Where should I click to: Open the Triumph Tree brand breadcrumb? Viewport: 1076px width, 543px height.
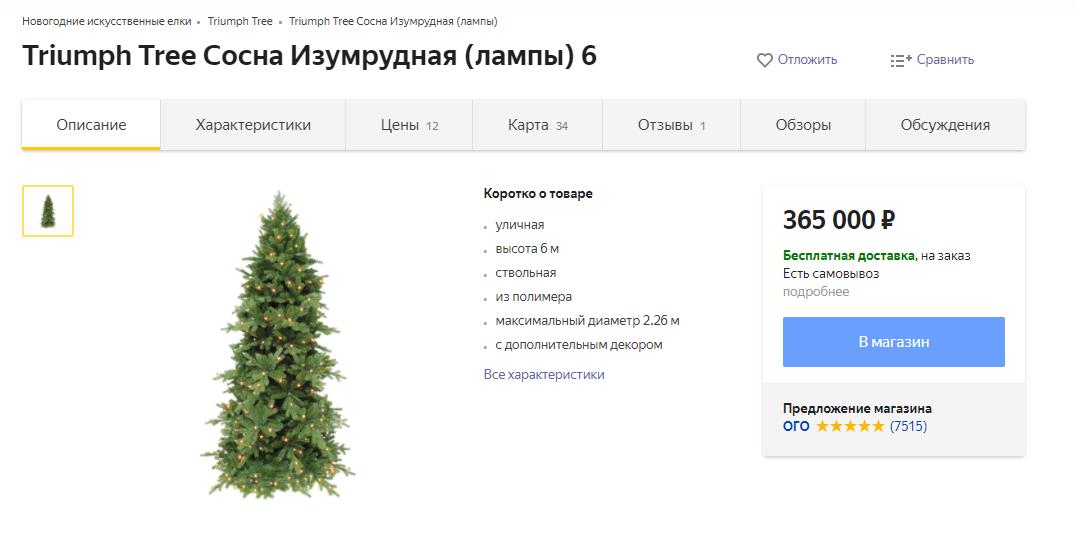coord(240,21)
